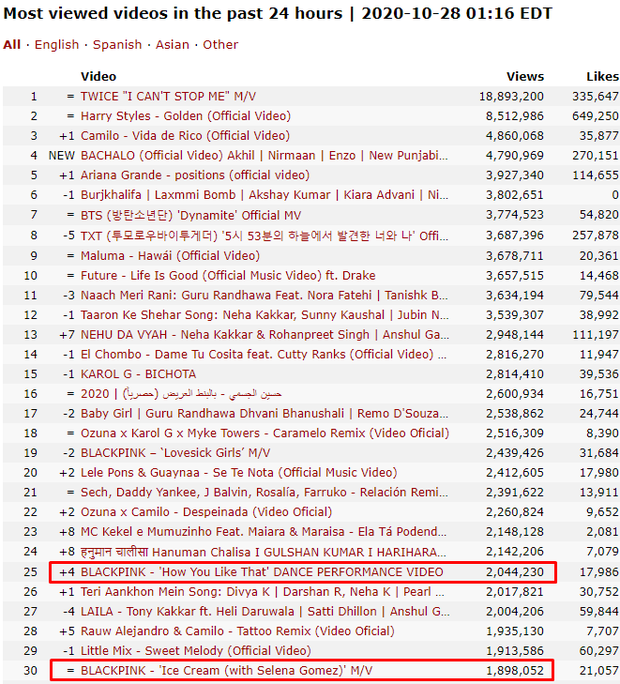Image resolution: width=620 pixels, height=684 pixels.
Task: Open Future - Life Is Good link
Action: pyautogui.click(x=228, y=275)
